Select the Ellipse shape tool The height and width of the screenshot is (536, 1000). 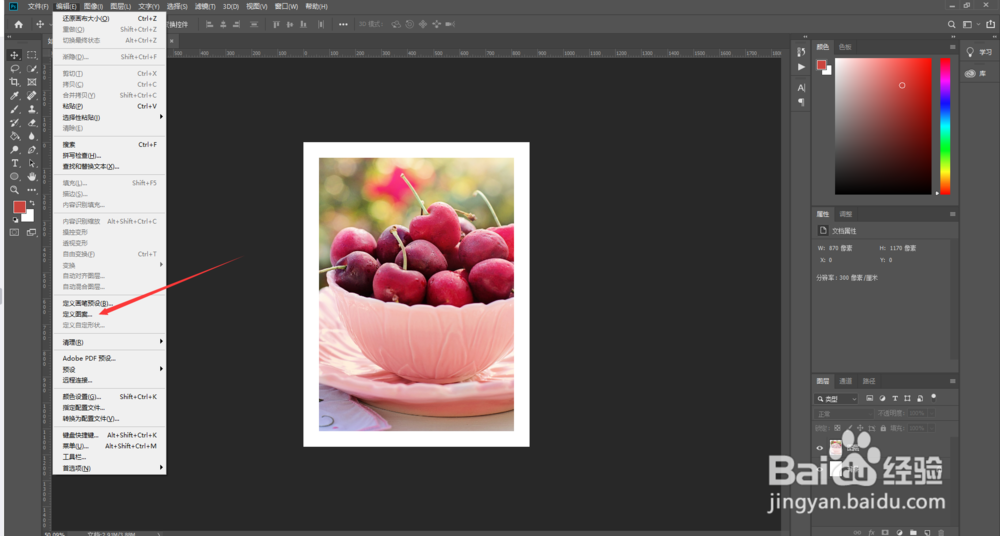point(15,177)
